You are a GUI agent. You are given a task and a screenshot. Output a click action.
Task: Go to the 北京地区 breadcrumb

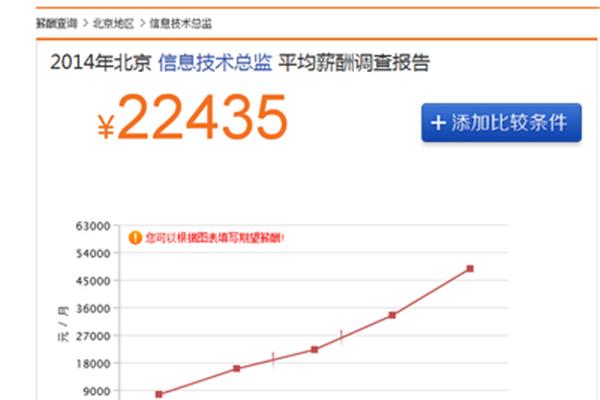coord(114,23)
